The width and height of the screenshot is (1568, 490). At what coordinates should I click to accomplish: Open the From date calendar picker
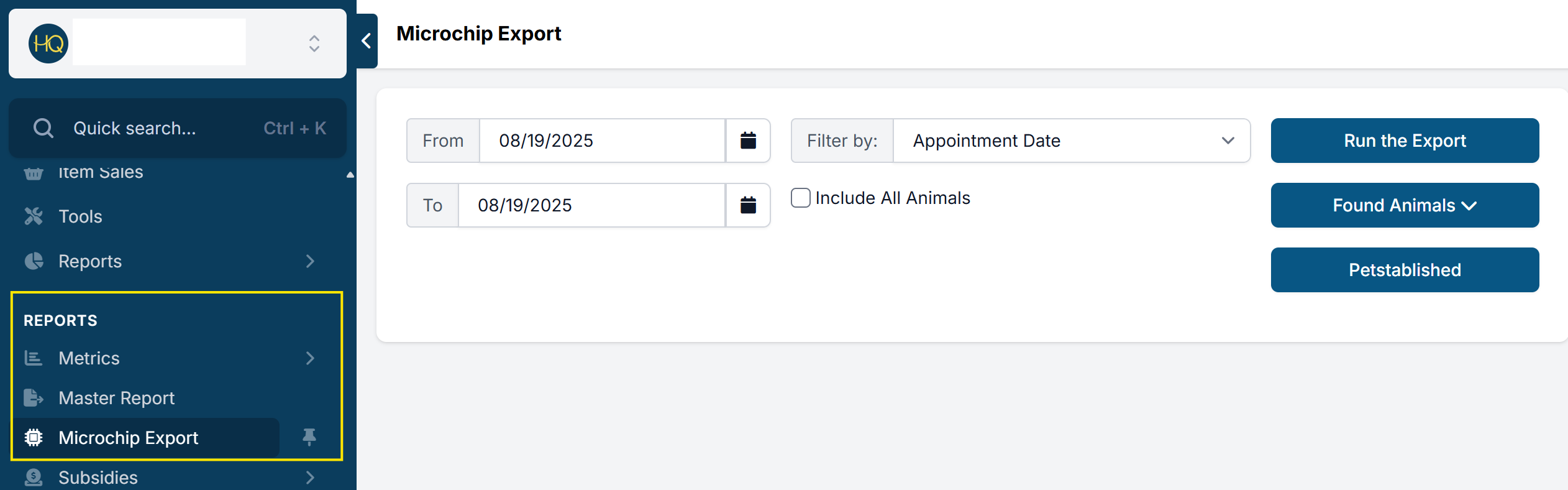tap(748, 141)
